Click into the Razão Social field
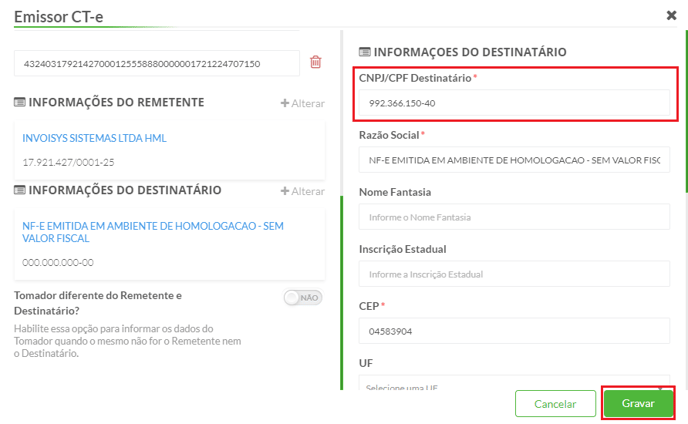 click(514, 160)
